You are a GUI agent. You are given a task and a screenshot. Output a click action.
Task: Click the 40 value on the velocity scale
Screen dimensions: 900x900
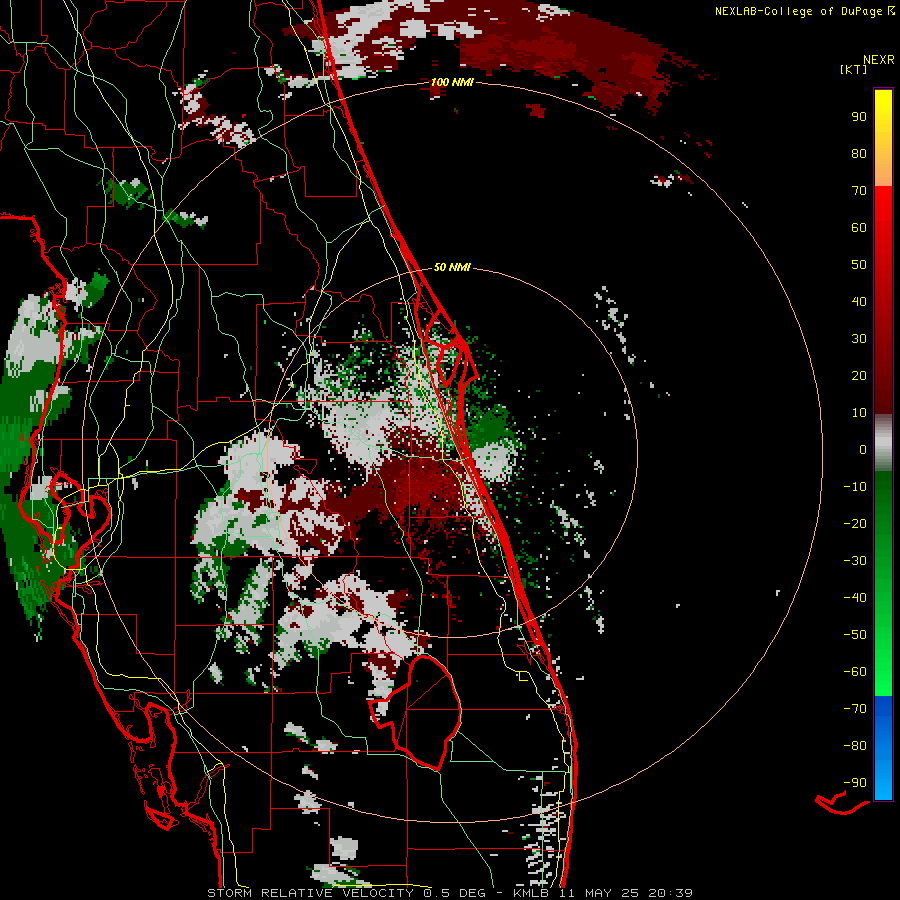click(859, 301)
